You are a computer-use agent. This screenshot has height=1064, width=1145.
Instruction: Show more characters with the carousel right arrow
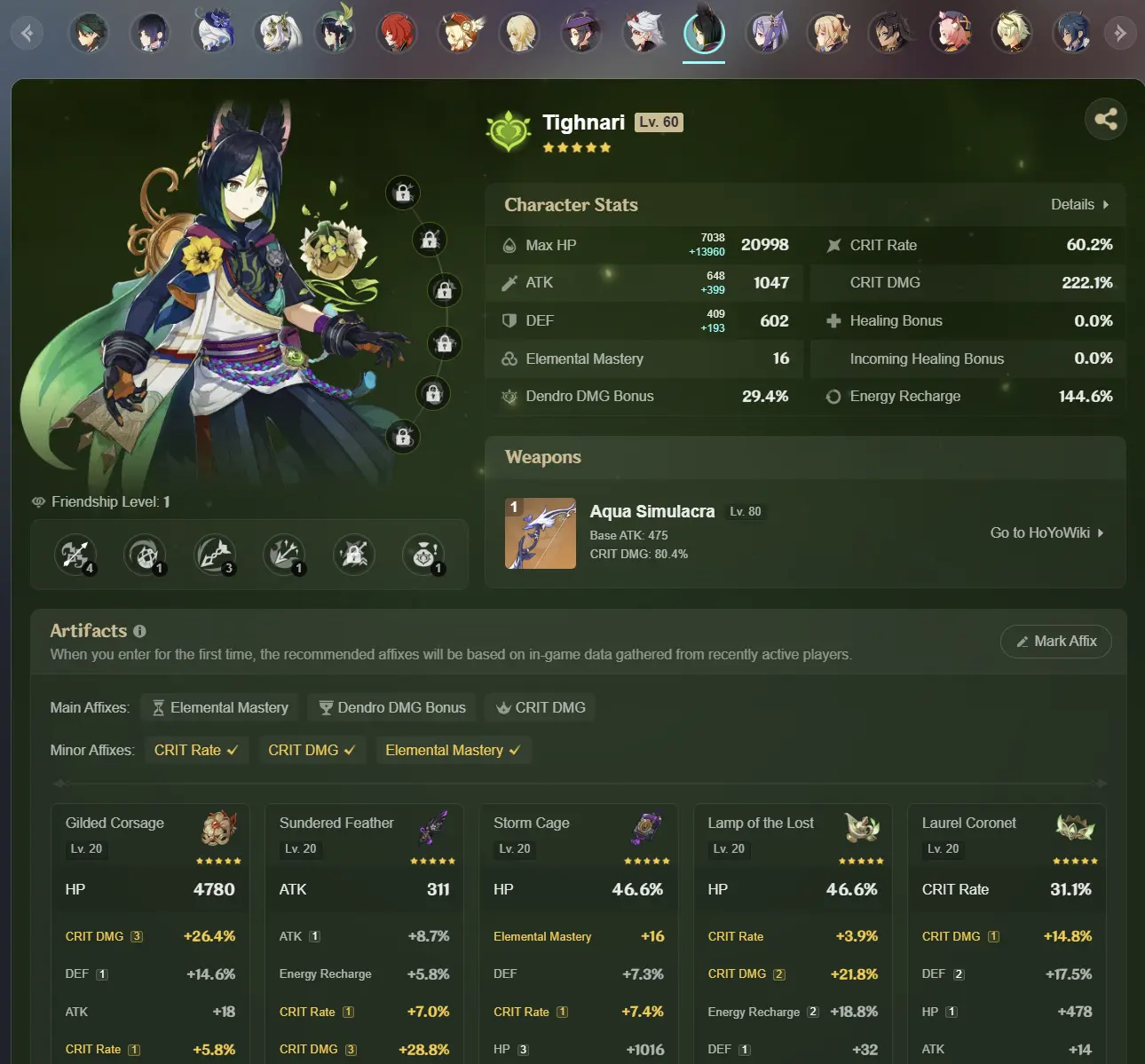tap(1120, 33)
